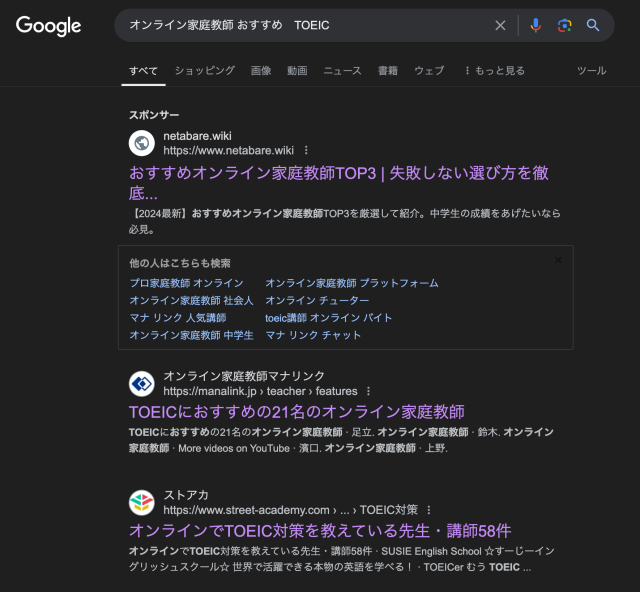
Task: Search related: マナ リンク 人気講師
Action: coord(178,318)
